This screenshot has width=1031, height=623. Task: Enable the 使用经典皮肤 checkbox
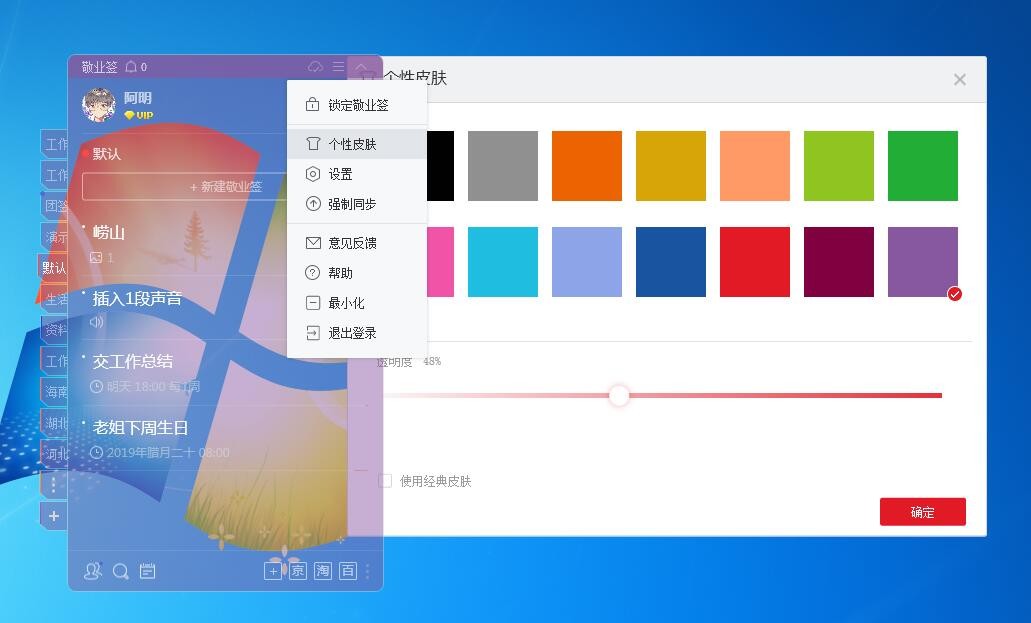click(385, 481)
